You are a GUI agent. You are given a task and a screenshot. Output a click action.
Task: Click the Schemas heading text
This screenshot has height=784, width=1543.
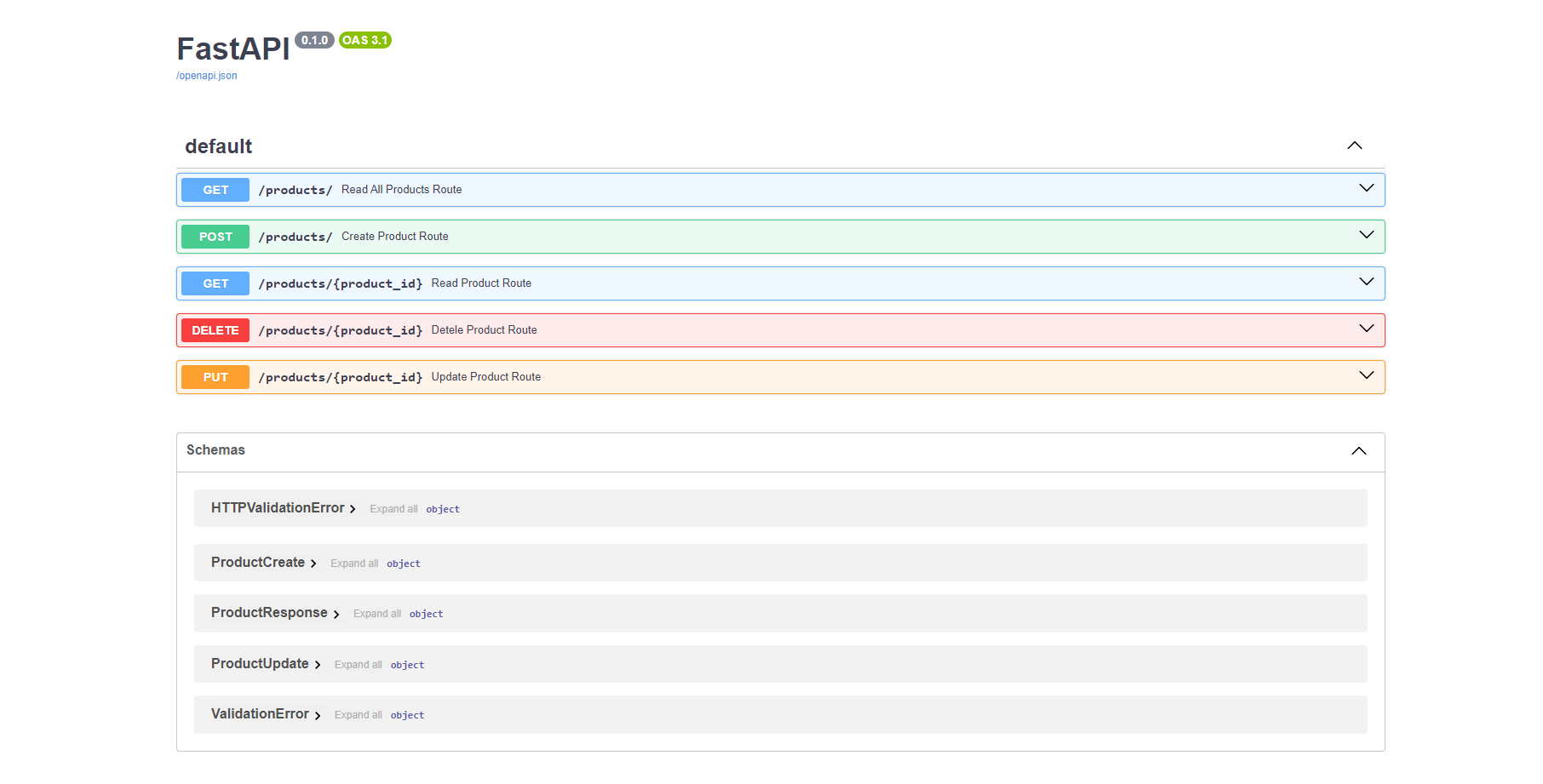(215, 449)
